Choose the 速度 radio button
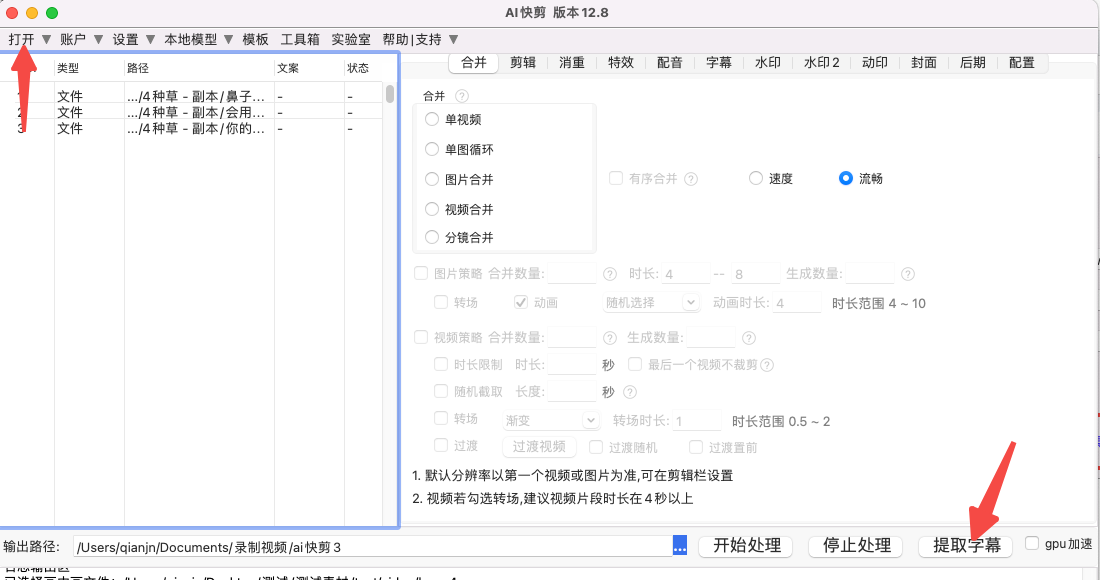The image size is (1100, 580). [x=756, y=178]
